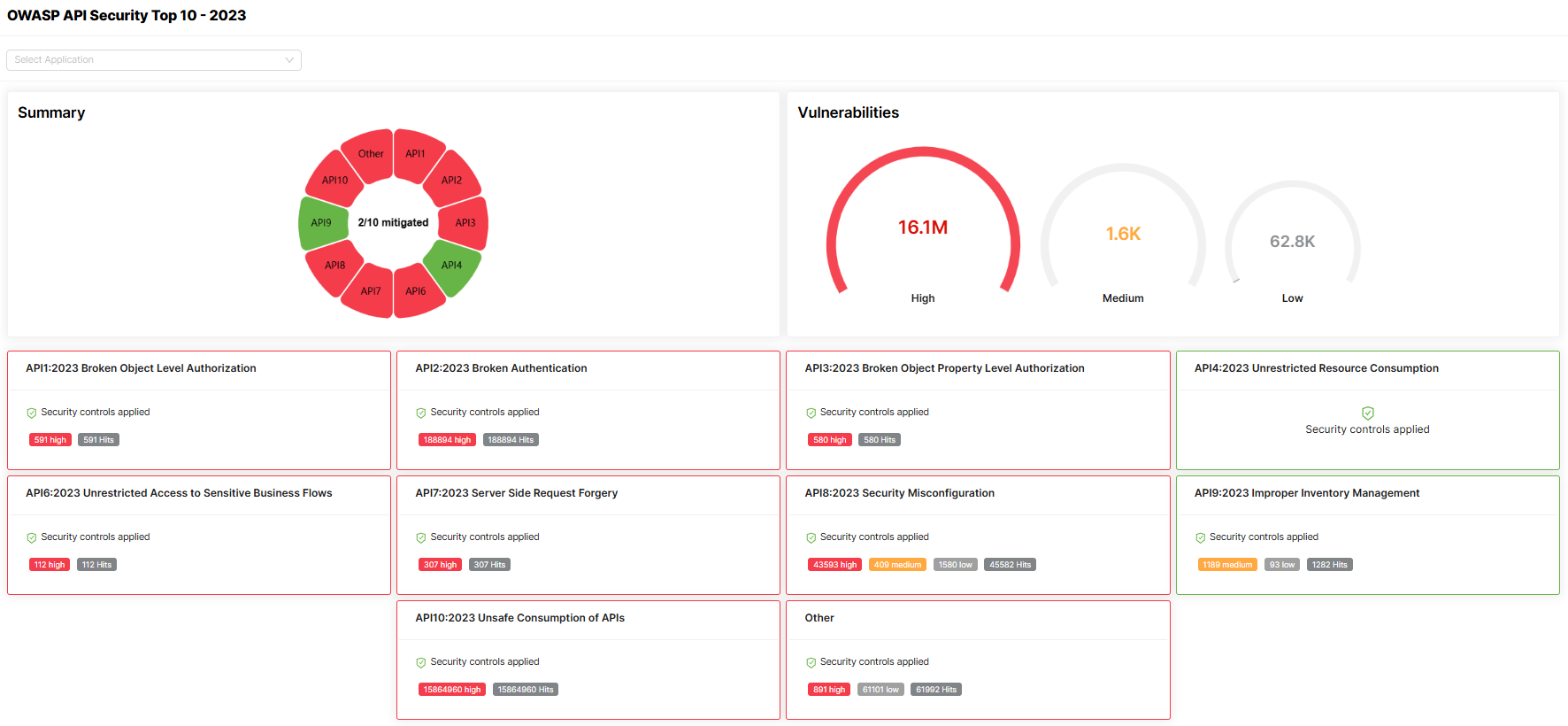Click shield check icon in Other card
1568x726 pixels.
pyautogui.click(x=811, y=662)
